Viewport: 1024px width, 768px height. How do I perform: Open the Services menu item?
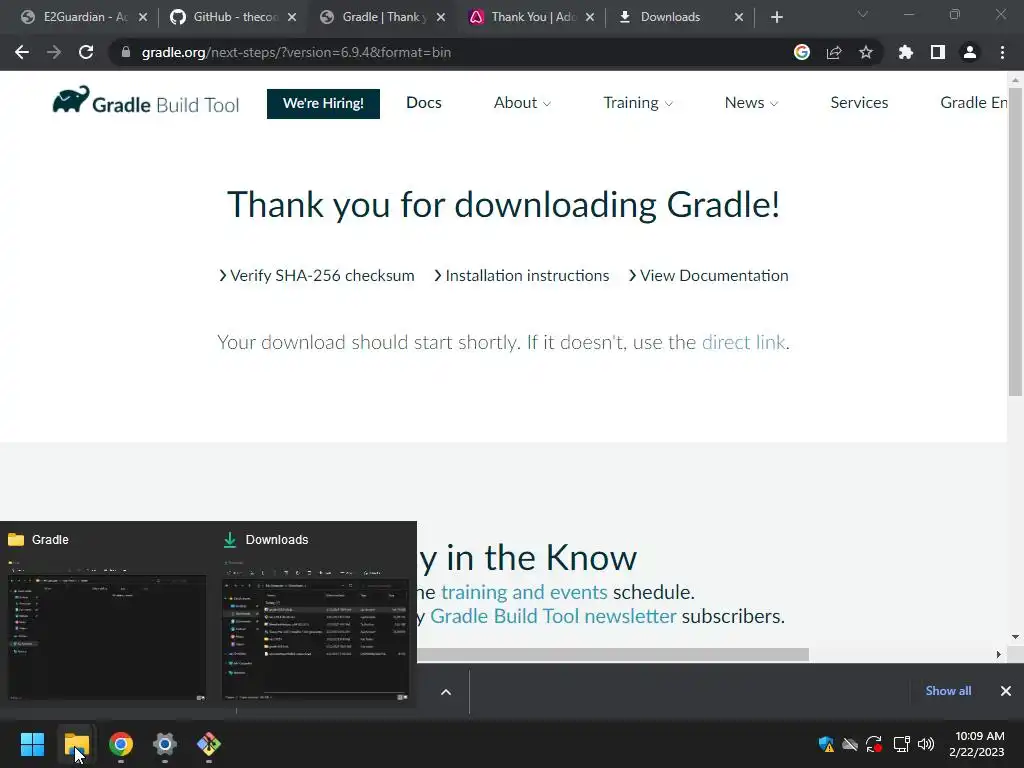tap(859, 103)
